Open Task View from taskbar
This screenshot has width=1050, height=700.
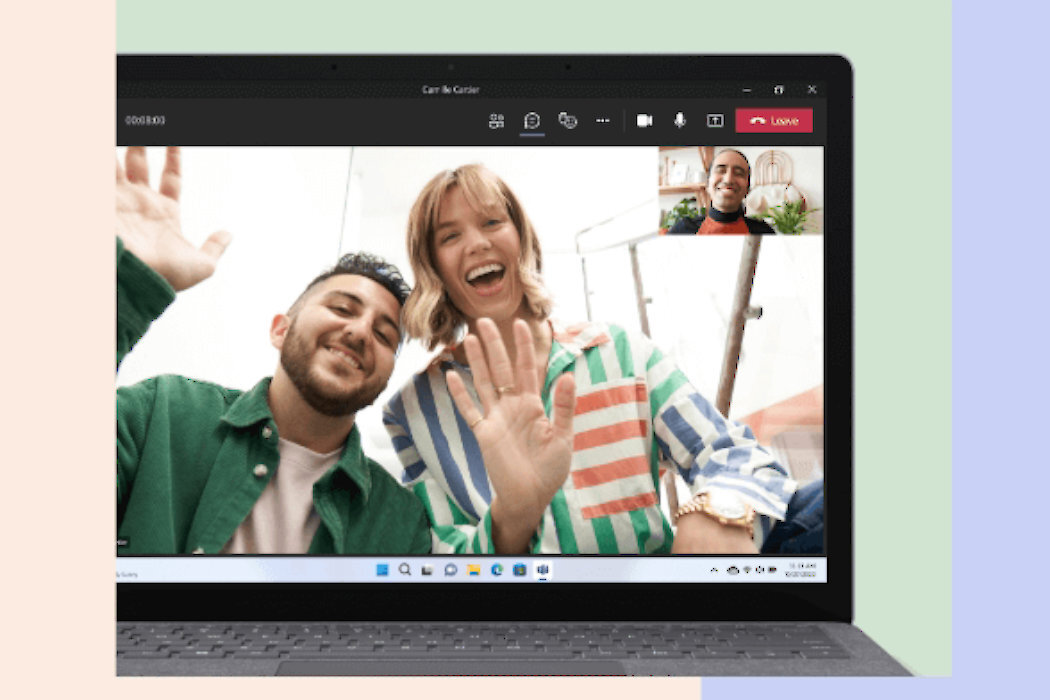point(427,570)
